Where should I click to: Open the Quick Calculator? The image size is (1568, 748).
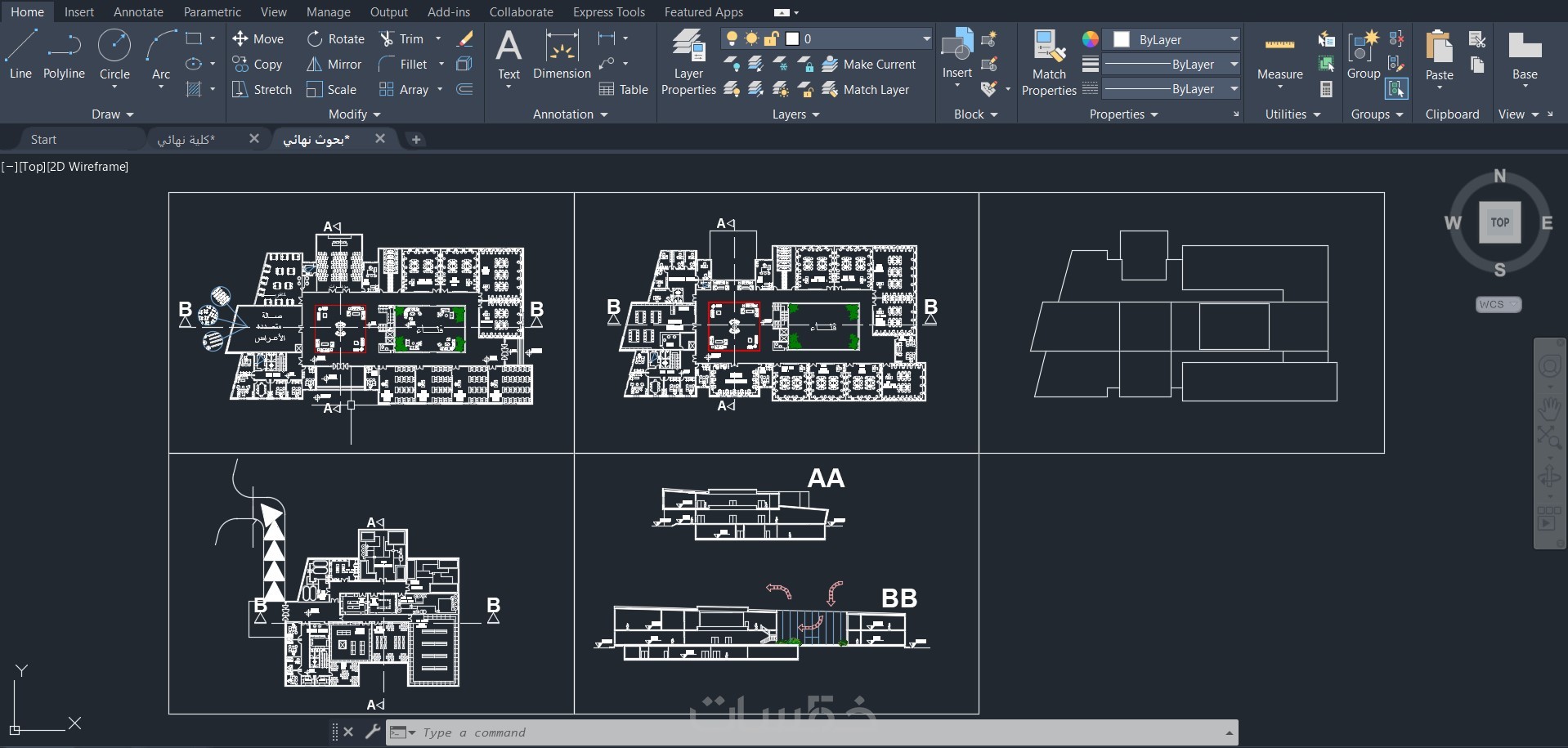tap(1326, 89)
